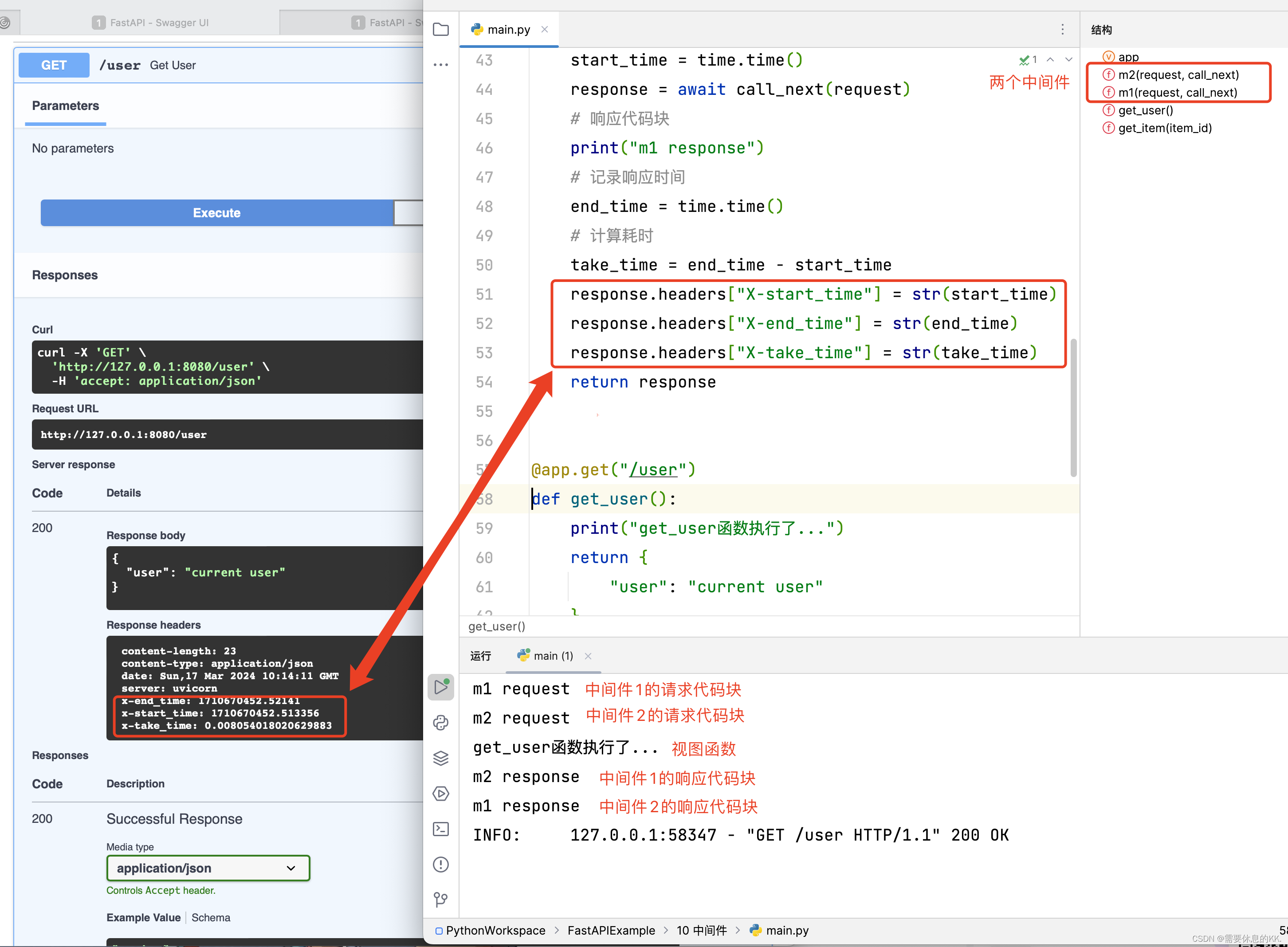Click the Execute button in Swagger UI
The width and height of the screenshot is (1288, 947).
[x=217, y=213]
